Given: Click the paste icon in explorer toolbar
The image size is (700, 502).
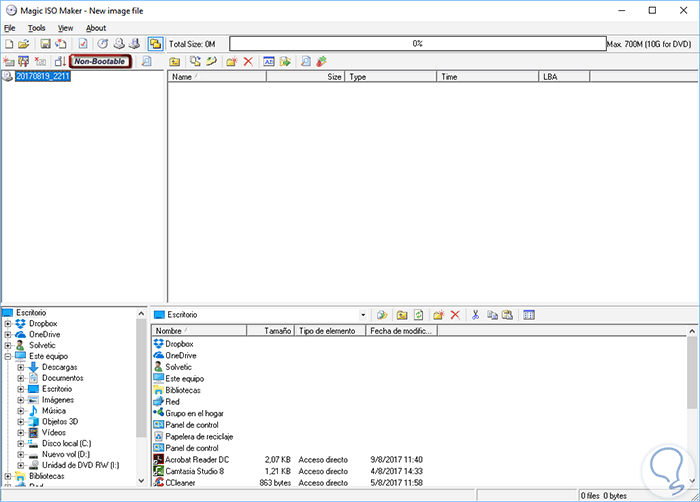Looking at the screenshot, I should (x=507, y=315).
